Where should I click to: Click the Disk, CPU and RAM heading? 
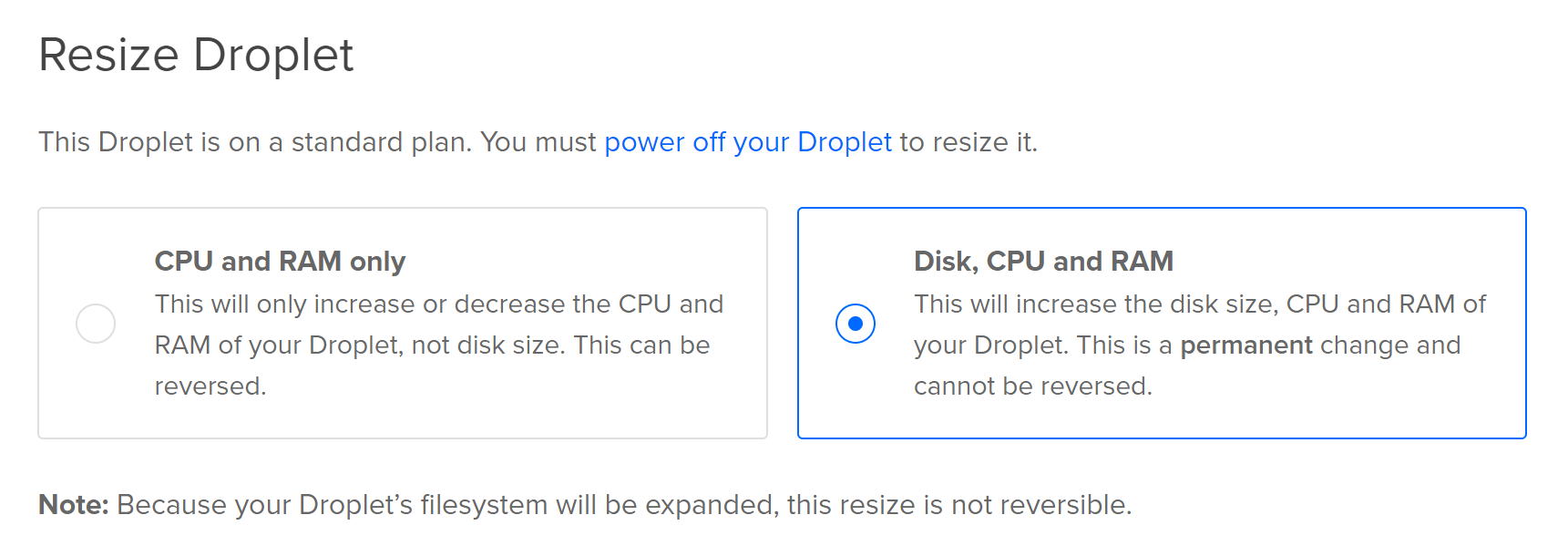1044,261
